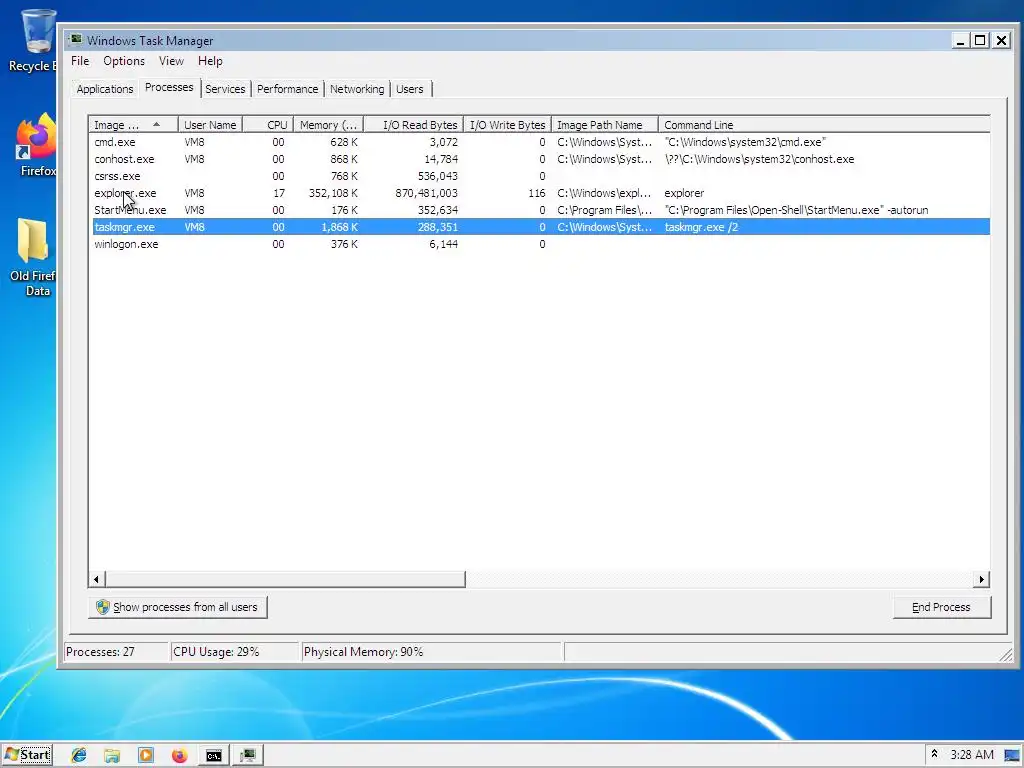Image resolution: width=1024 pixels, height=768 pixels.
Task: Select the conhost.exe process
Action: click(539, 159)
